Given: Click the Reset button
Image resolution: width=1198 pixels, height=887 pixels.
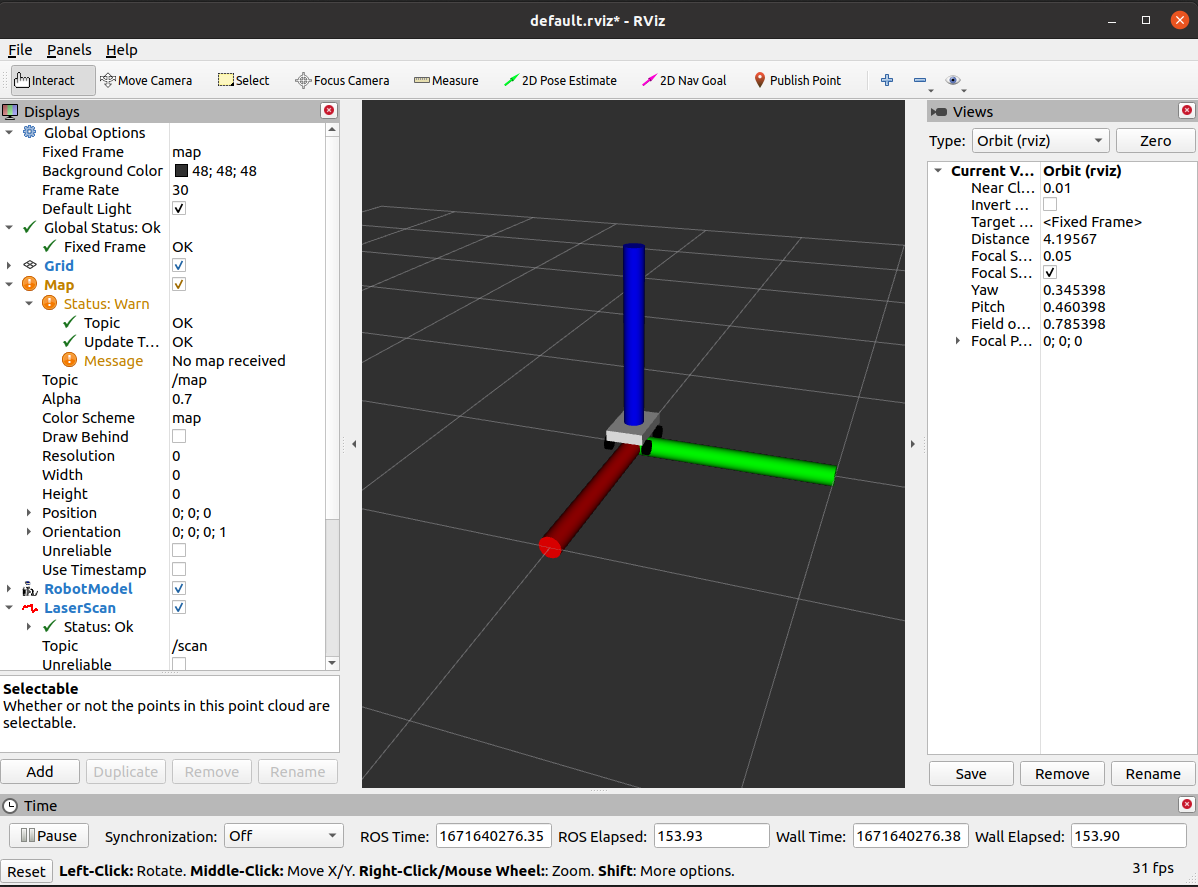Looking at the screenshot, I should (27, 872).
